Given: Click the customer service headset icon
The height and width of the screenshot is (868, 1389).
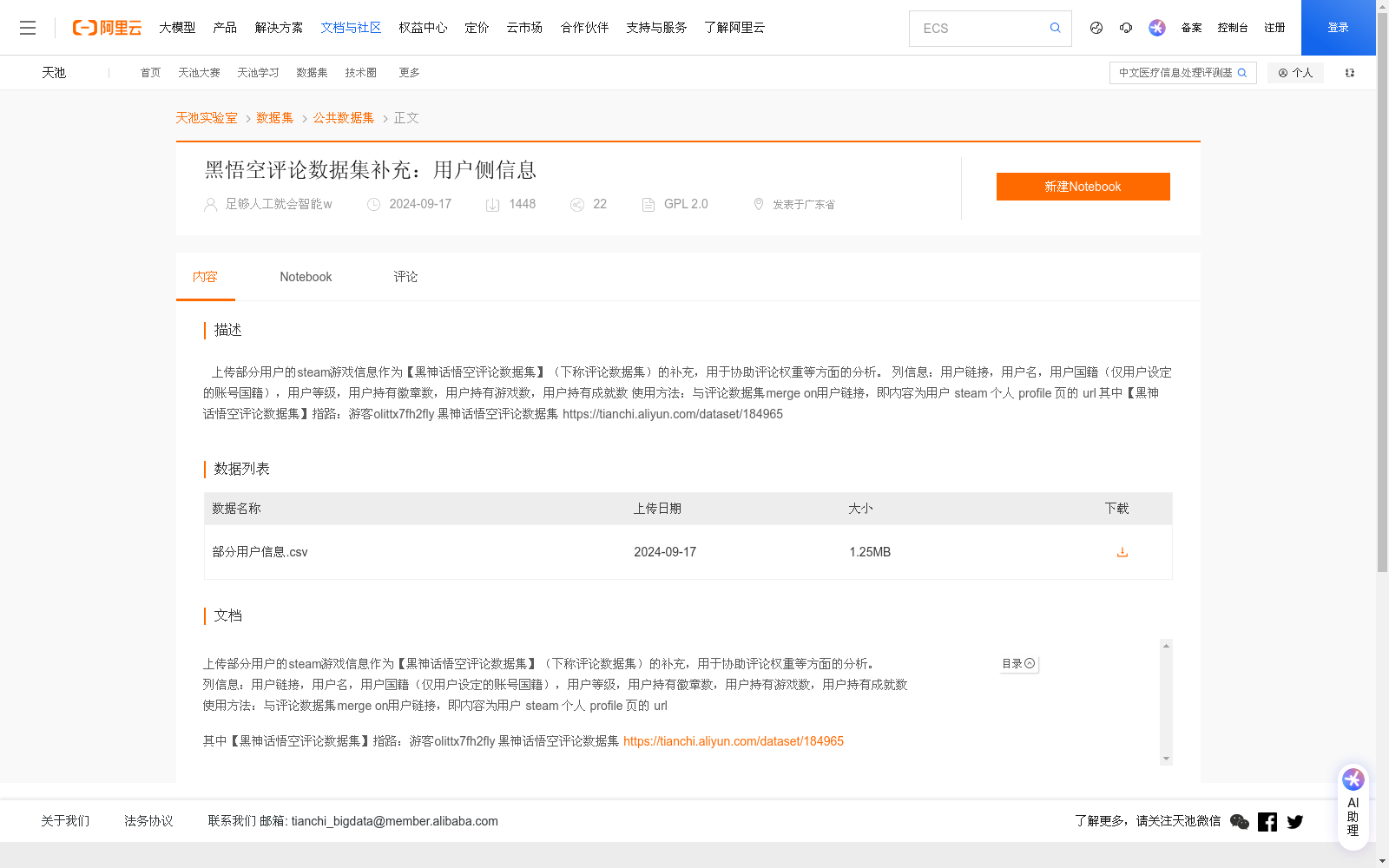Looking at the screenshot, I should [x=1126, y=28].
